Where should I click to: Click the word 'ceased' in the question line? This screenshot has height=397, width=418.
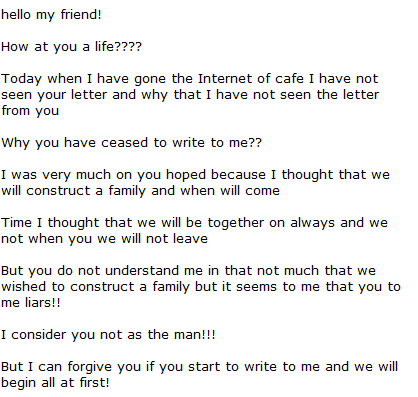coord(124,143)
